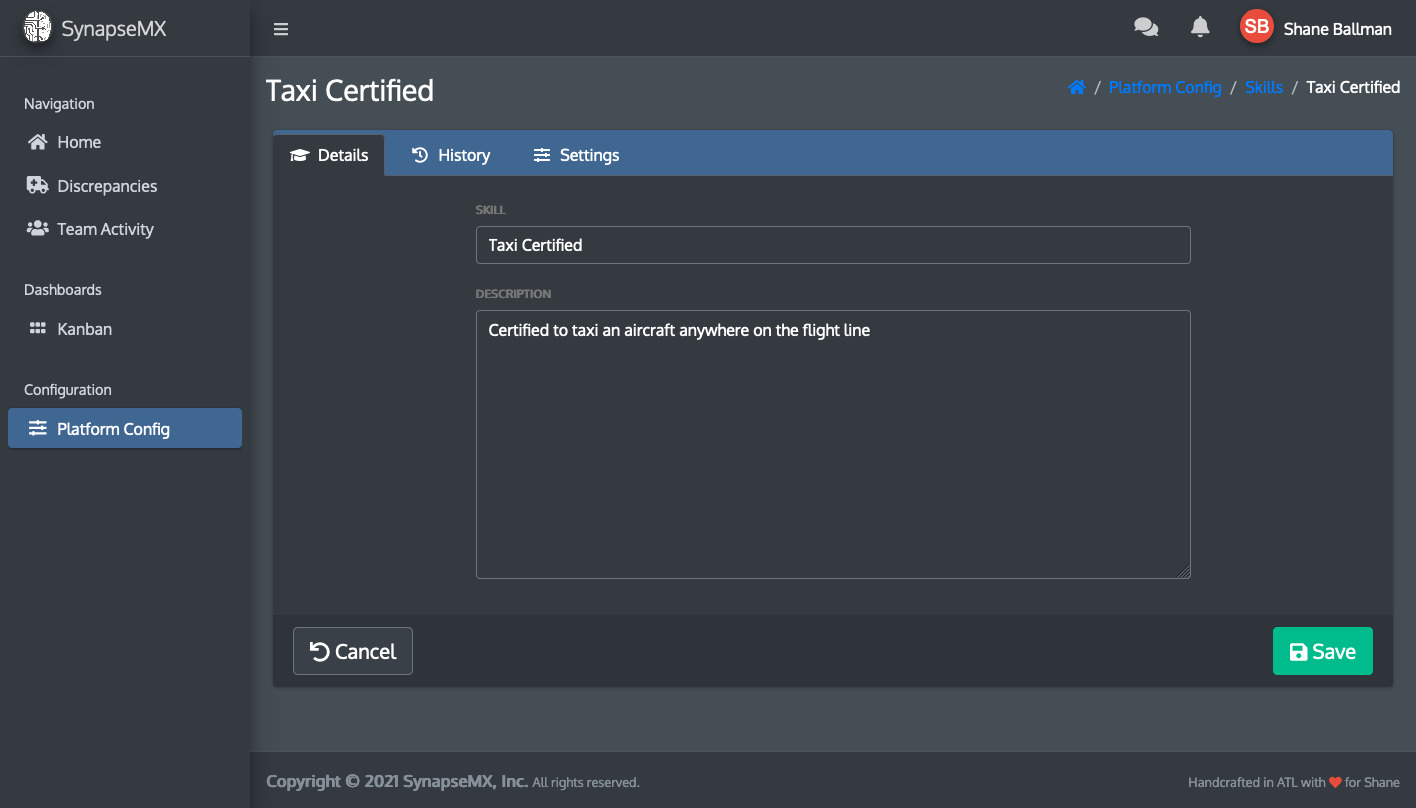Toggle sidebar with the hamburger menu icon
Screen dimensions: 1416x808
click(281, 29)
